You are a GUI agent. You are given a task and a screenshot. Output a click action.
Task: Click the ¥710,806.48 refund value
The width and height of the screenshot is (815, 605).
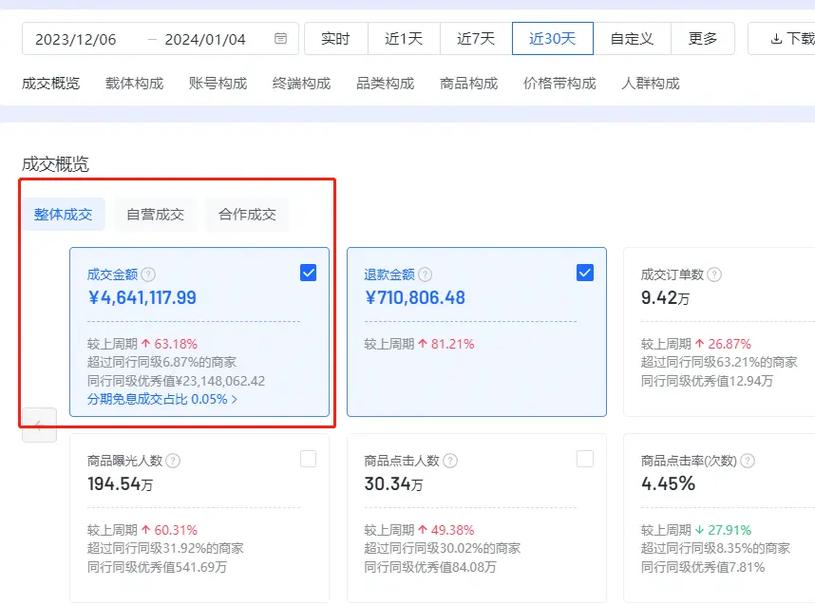coord(415,298)
